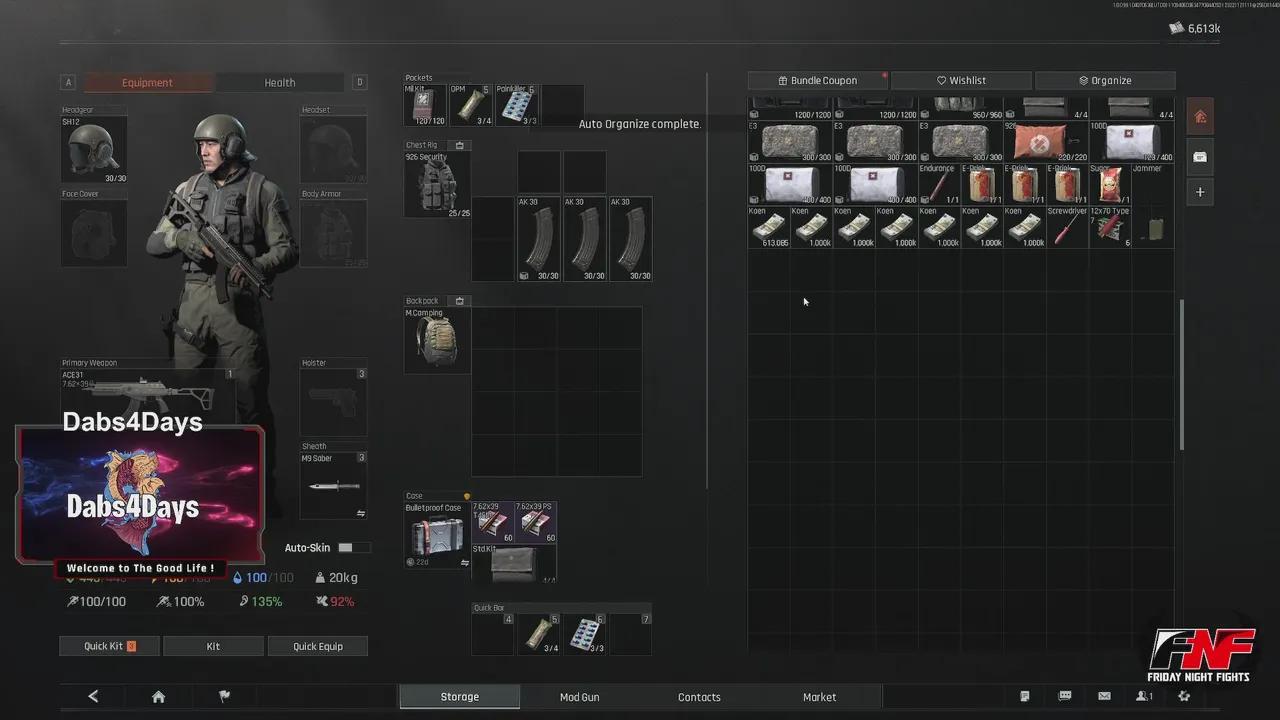Click the swap icon on M9 Saber
The height and width of the screenshot is (720, 1280).
(361, 513)
